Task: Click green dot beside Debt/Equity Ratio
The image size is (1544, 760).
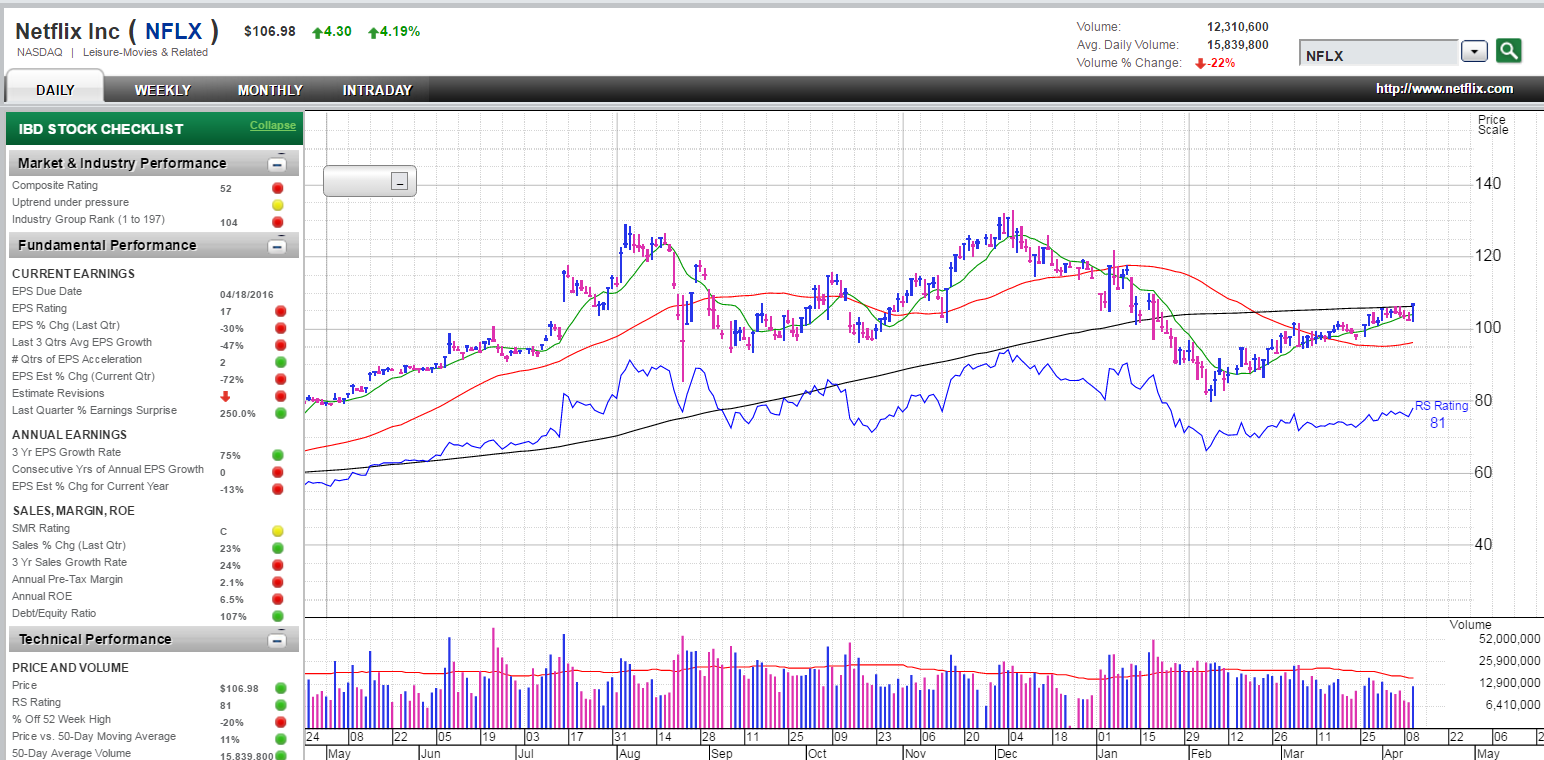Action: click(x=280, y=616)
